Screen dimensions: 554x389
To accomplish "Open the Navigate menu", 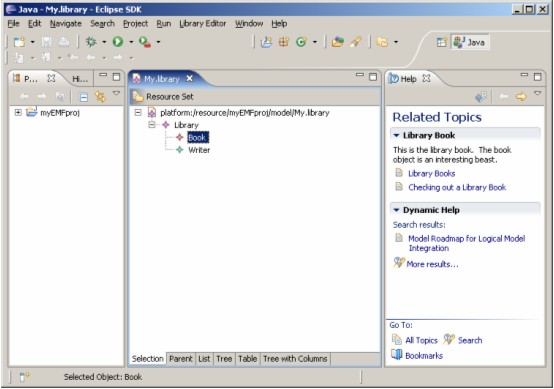I will pos(66,24).
